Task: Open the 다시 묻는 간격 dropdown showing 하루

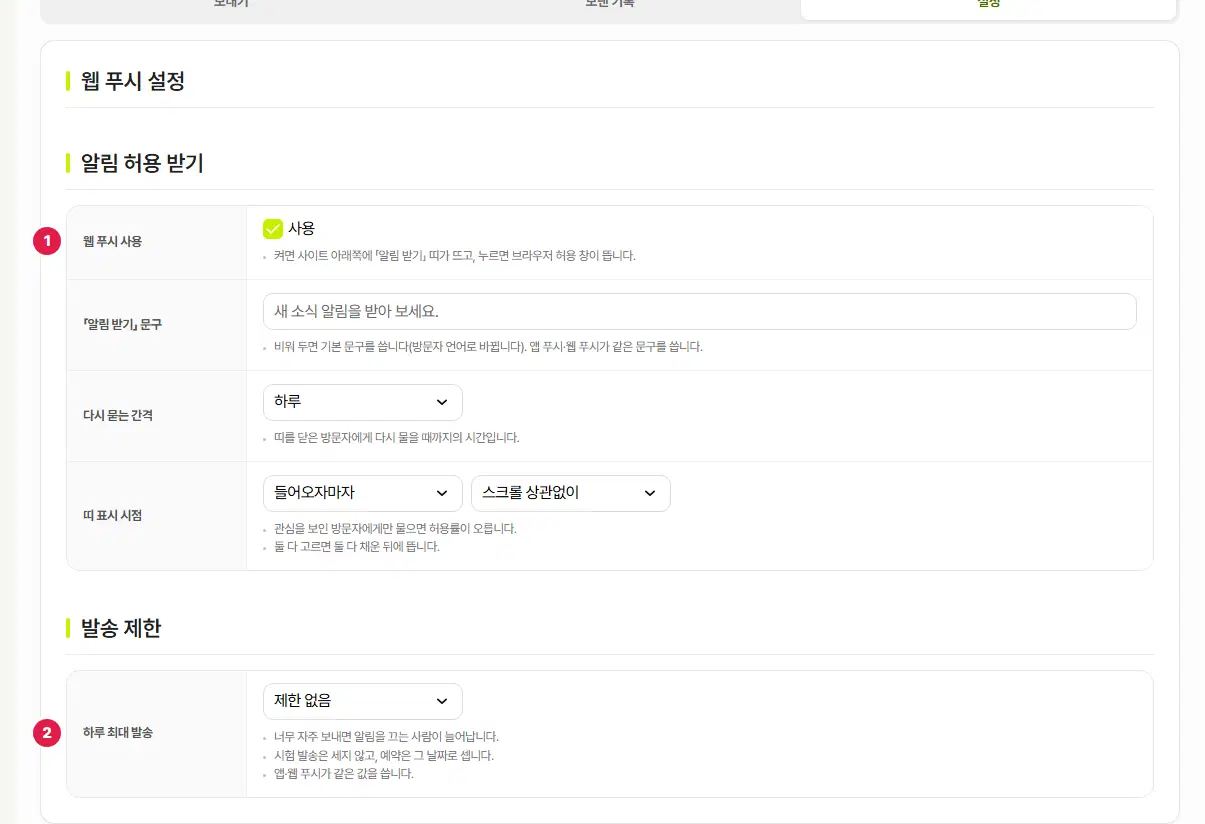Action: [362, 402]
